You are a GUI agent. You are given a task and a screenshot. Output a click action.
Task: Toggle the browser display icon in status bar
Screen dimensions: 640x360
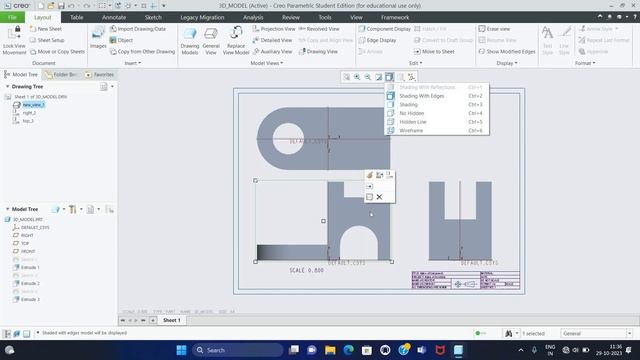[17, 333]
